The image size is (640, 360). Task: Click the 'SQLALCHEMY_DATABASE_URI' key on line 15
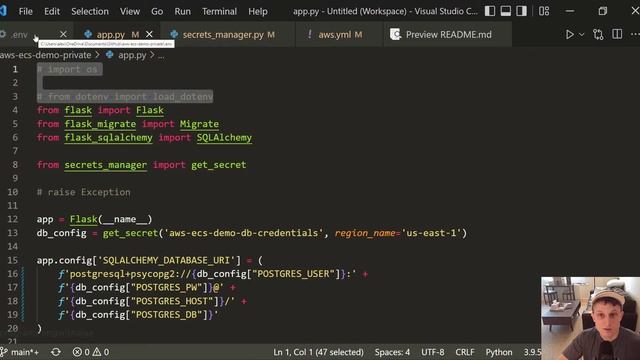point(167,260)
